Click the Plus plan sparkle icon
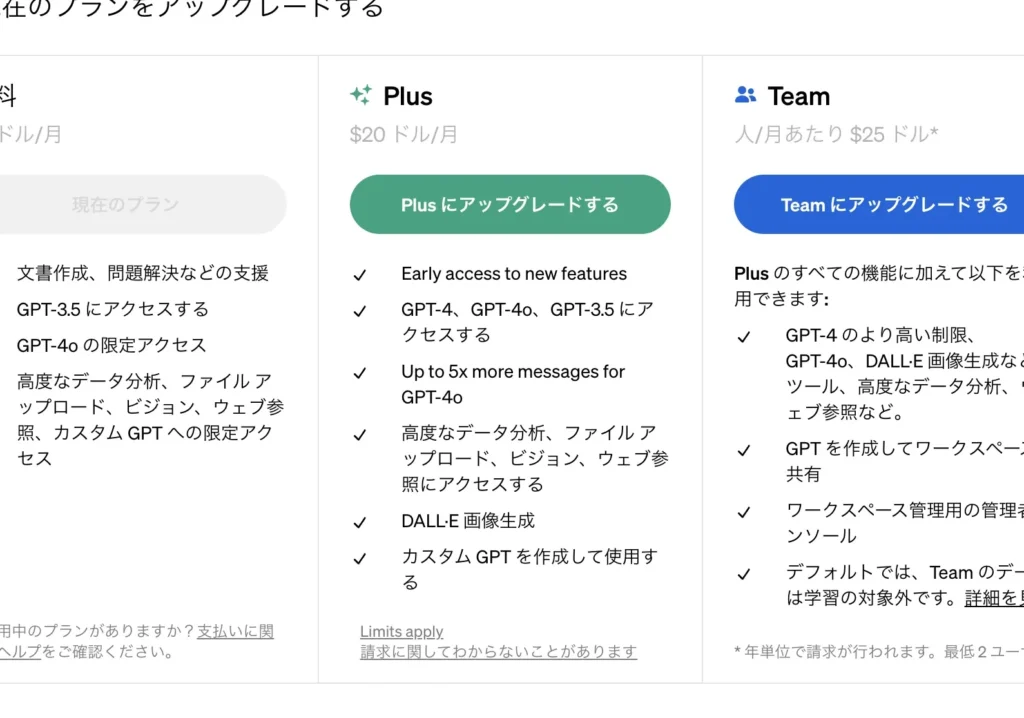The height and width of the screenshot is (718, 1024). point(361,96)
